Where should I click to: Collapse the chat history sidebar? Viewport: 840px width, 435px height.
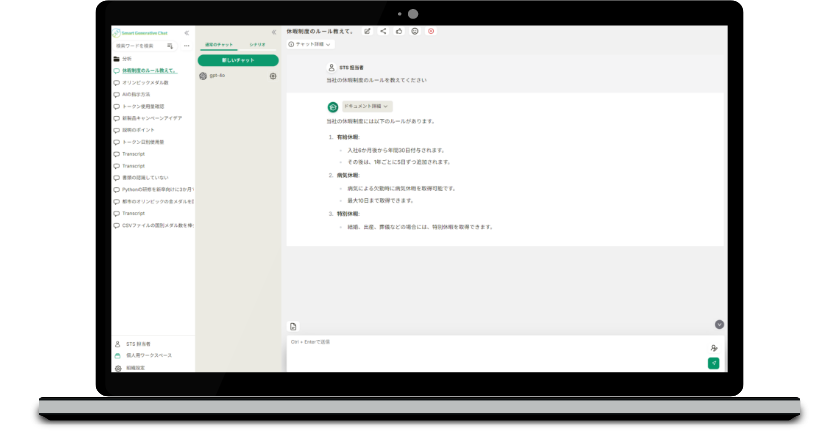186,33
